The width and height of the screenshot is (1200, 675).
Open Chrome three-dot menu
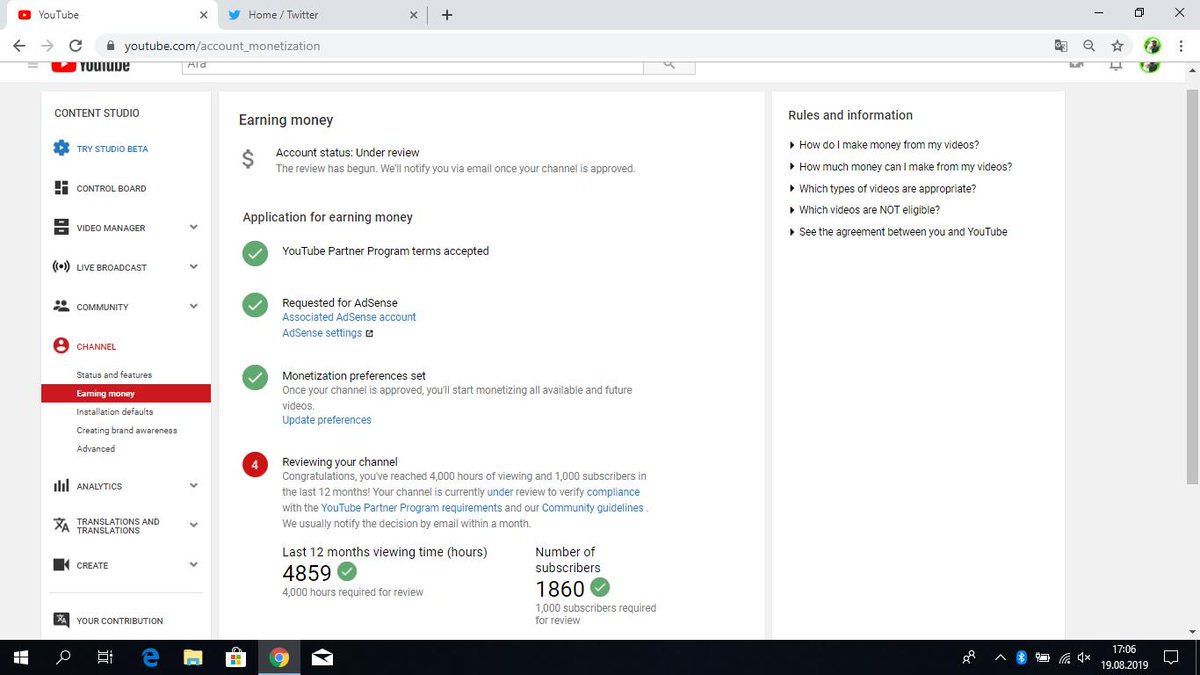point(1181,46)
